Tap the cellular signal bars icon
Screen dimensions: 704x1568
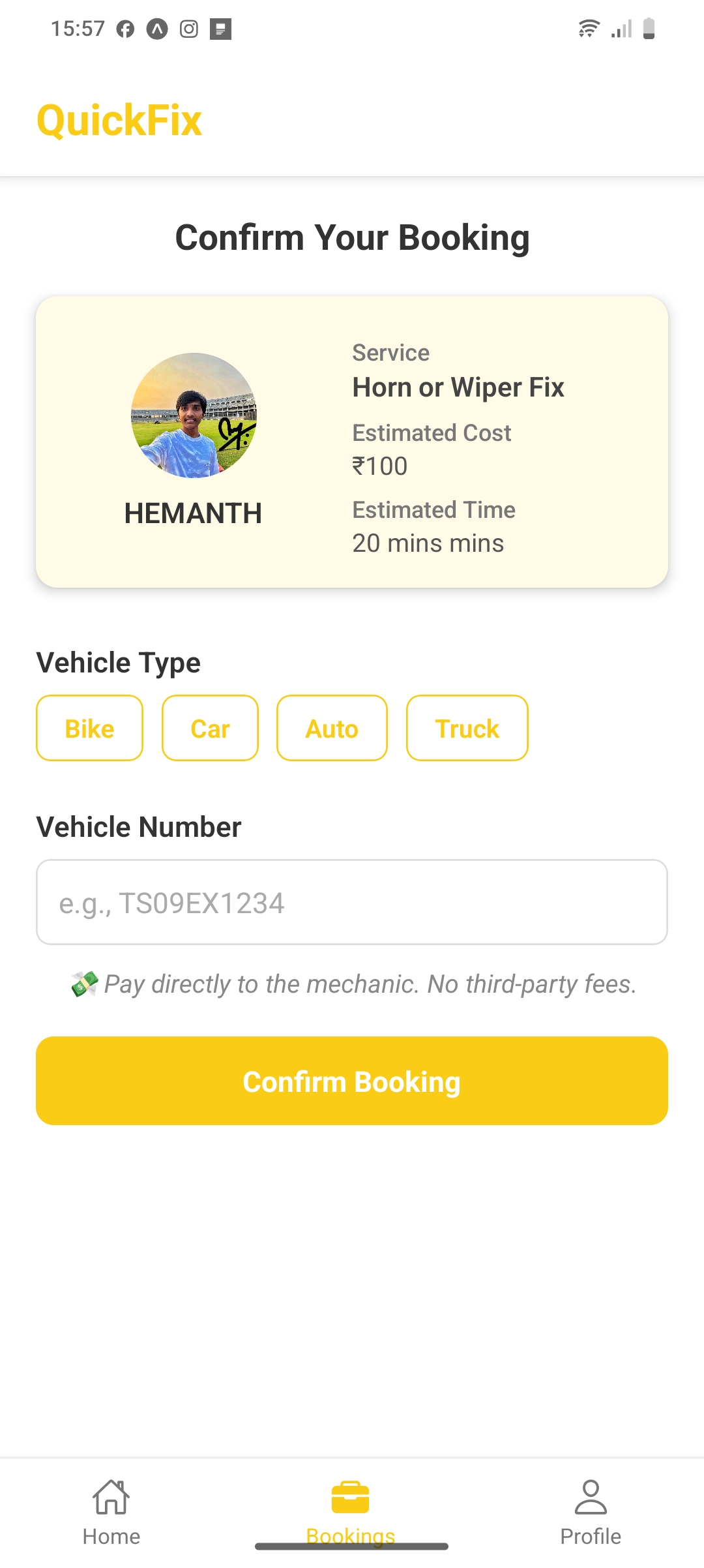622,29
